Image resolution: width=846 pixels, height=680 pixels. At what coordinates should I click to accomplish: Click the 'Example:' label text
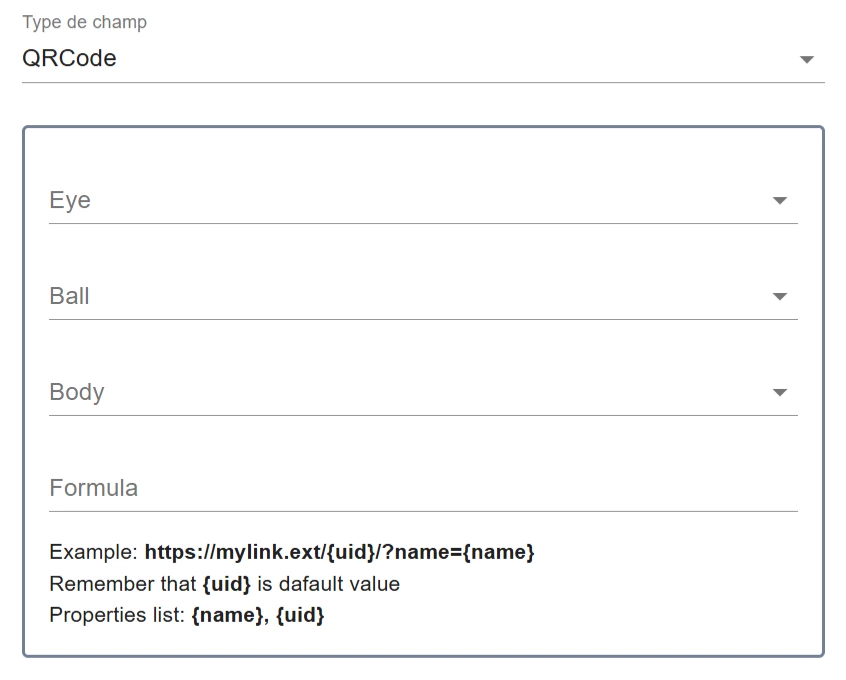click(94, 552)
